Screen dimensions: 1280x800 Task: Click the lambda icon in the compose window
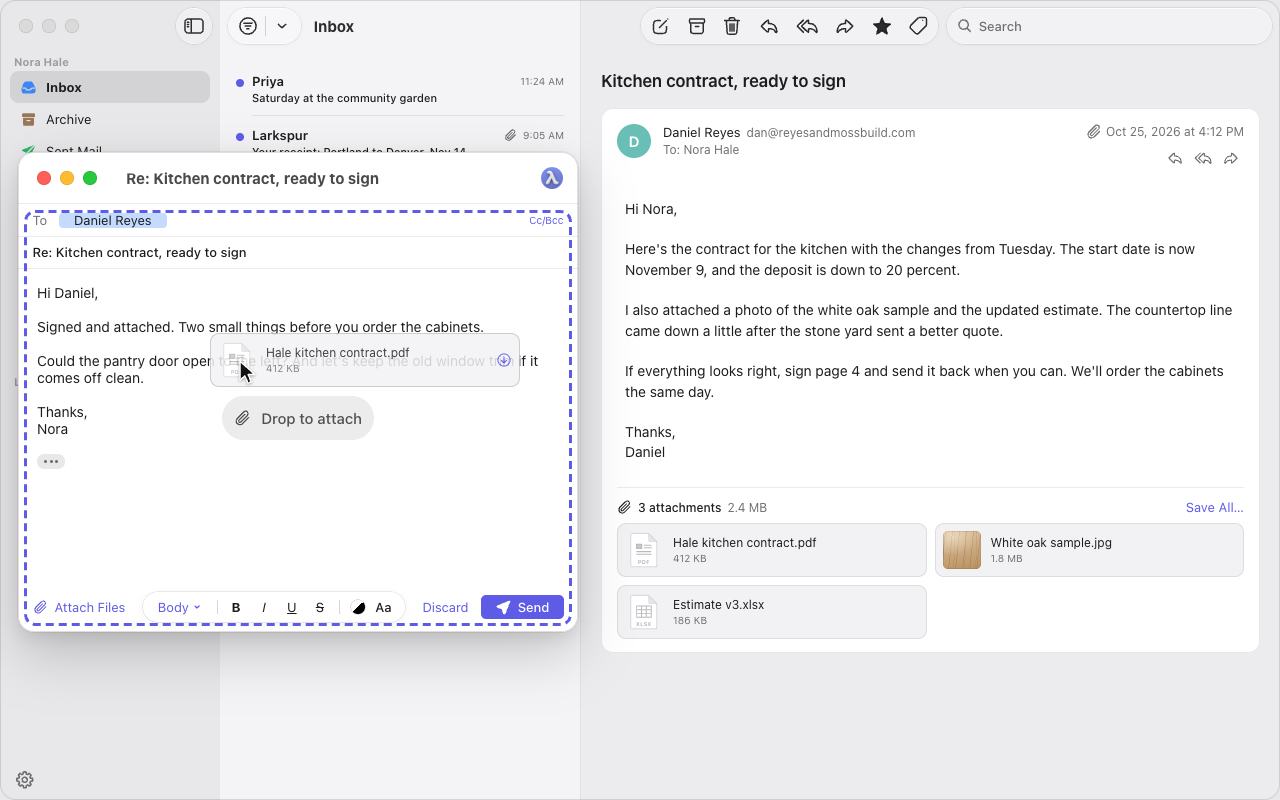click(551, 178)
